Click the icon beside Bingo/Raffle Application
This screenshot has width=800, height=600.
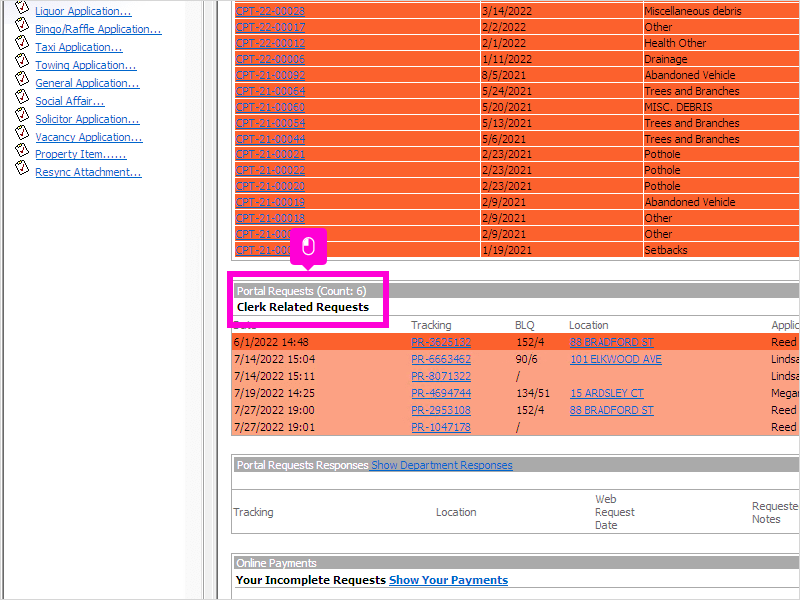[21, 24]
